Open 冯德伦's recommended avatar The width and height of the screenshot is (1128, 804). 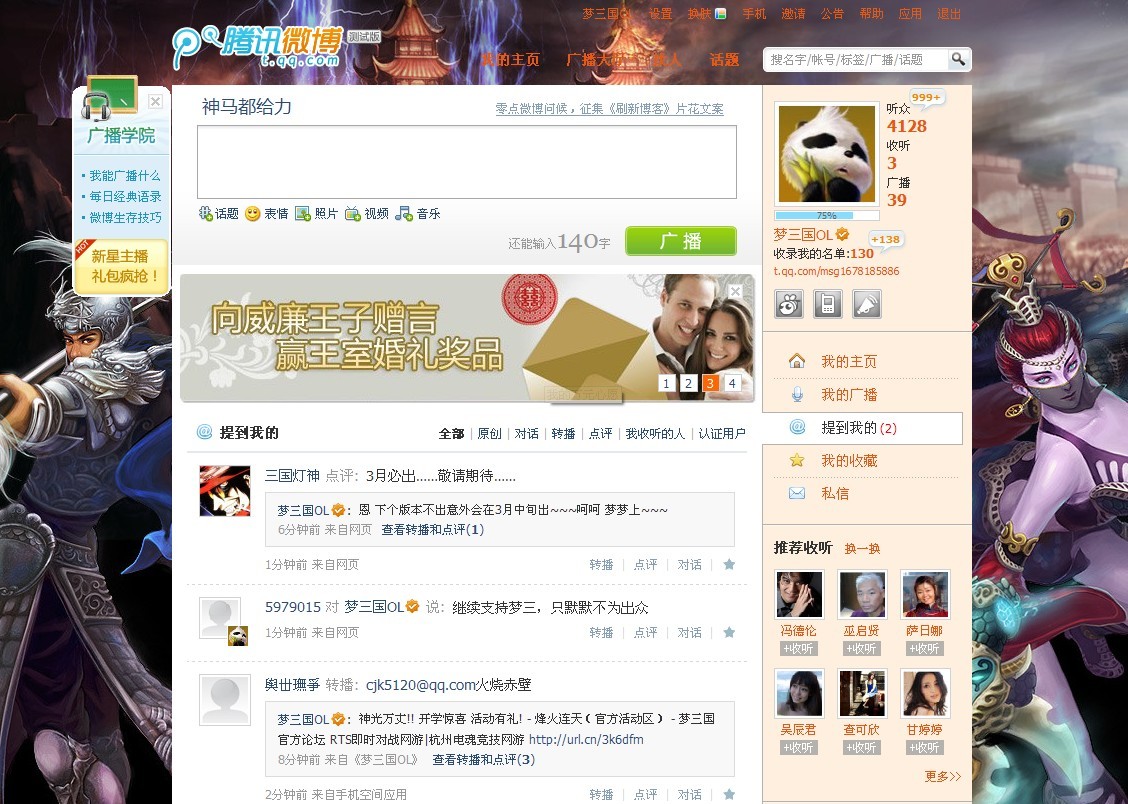pos(799,595)
